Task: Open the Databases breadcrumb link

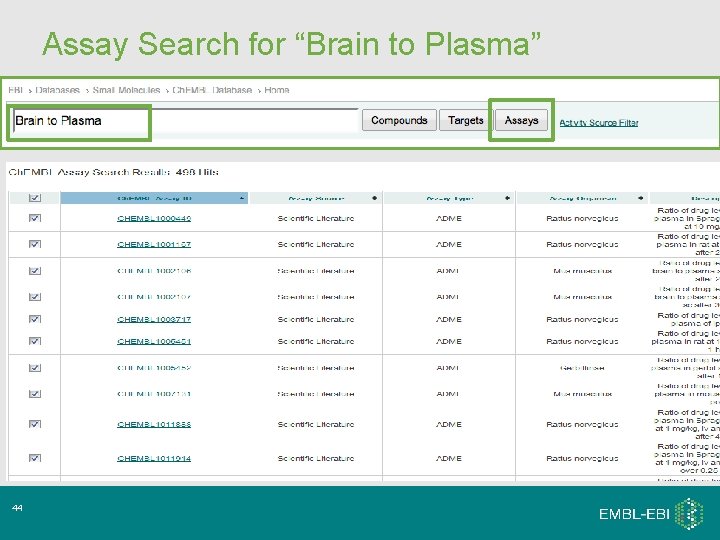Action: coord(57,90)
